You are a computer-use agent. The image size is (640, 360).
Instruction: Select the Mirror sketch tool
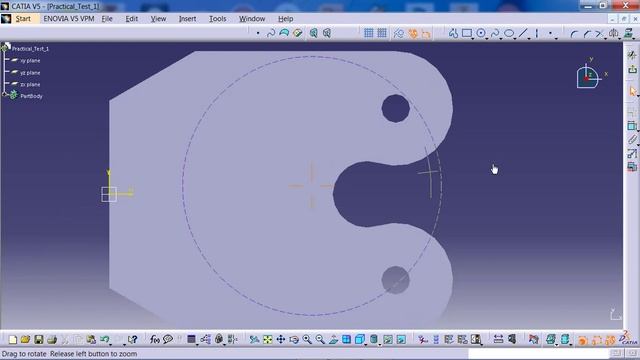click(613, 33)
